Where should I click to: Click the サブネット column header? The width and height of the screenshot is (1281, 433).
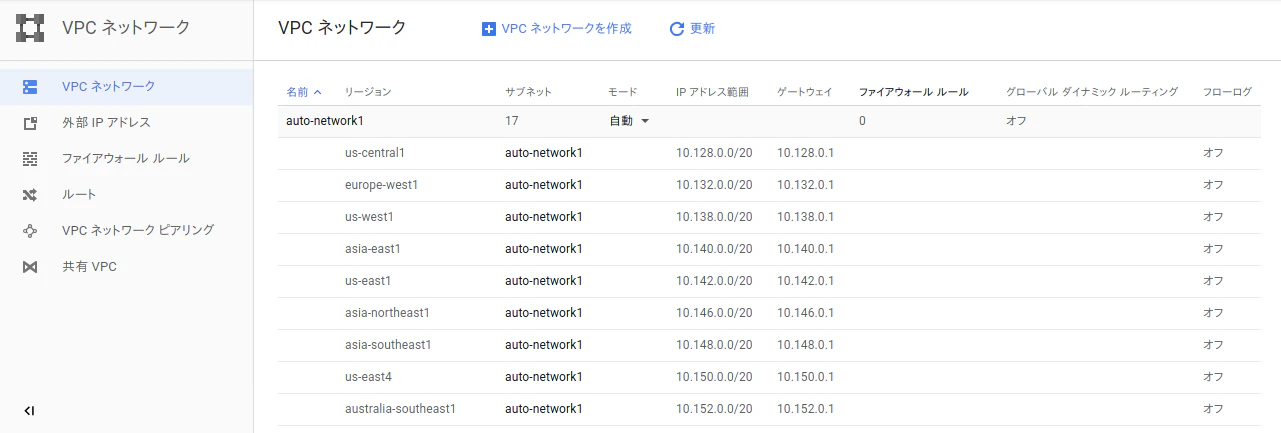tap(529, 91)
